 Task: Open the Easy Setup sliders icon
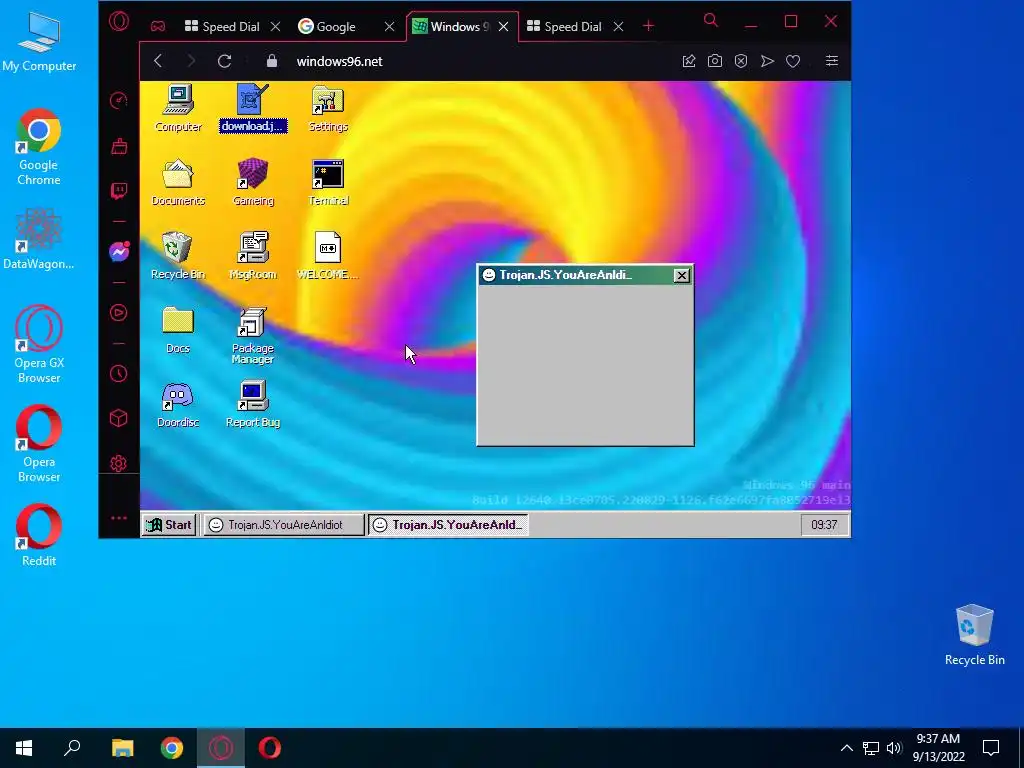[x=831, y=61]
